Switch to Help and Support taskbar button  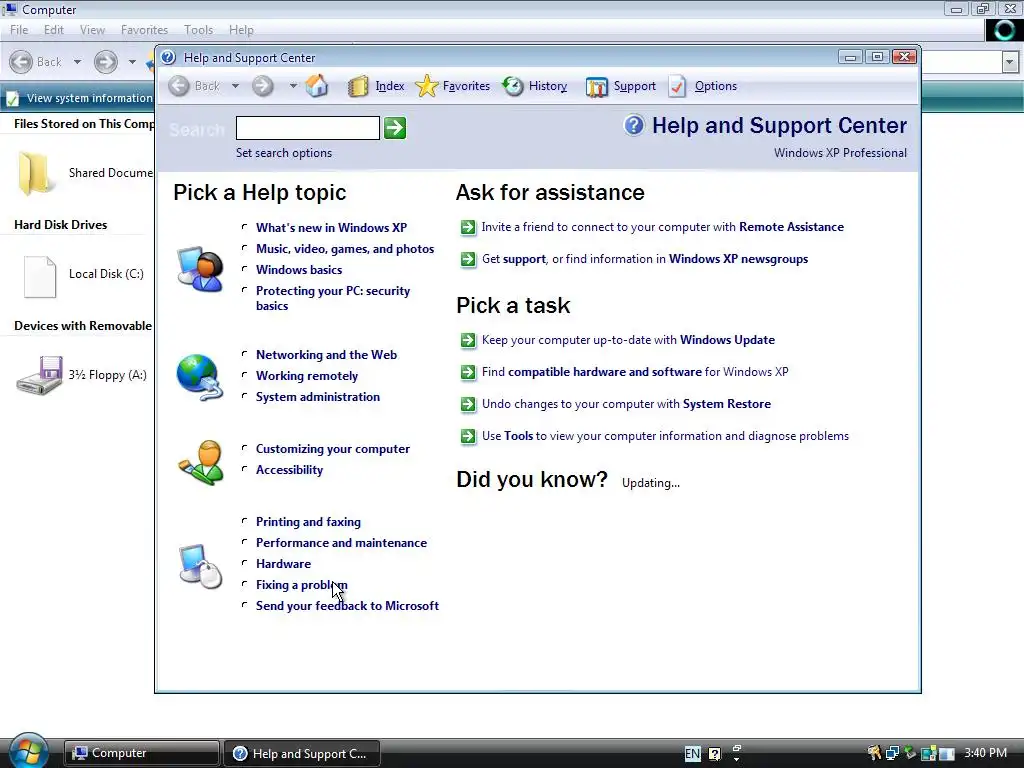(x=302, y=754)
